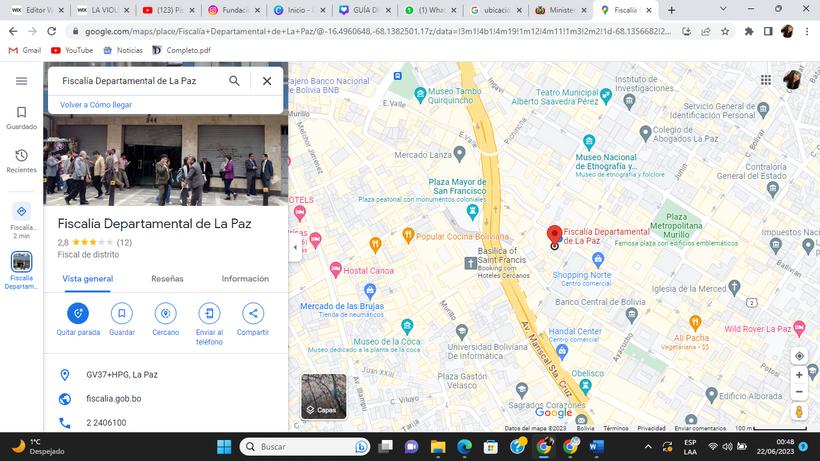The width and height of the screenshot is (820, 461).
Task: Open the Completo.pdf bookmark
Action: tap(181, 50)
